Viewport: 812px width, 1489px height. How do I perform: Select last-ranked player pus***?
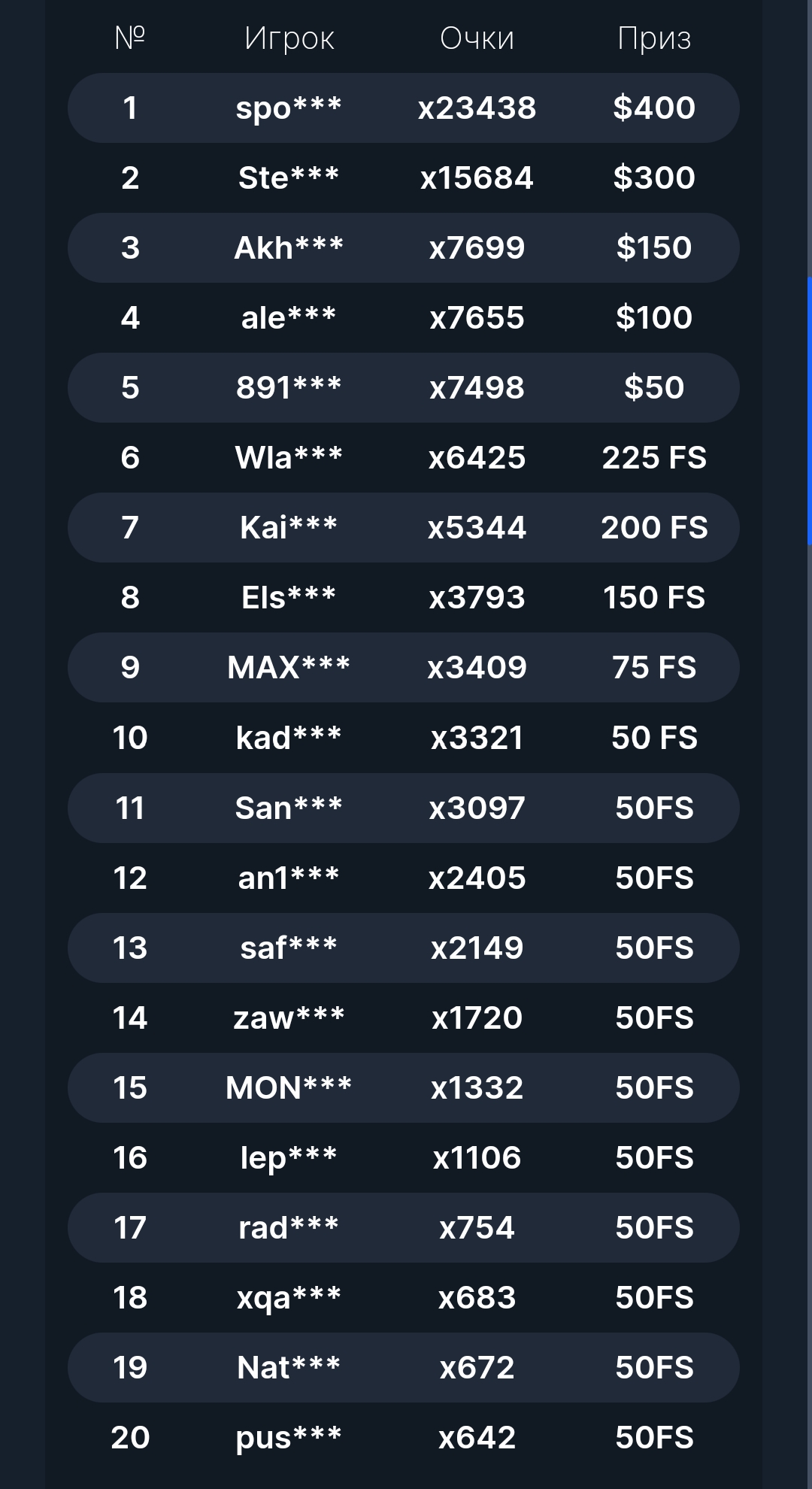289,1438
